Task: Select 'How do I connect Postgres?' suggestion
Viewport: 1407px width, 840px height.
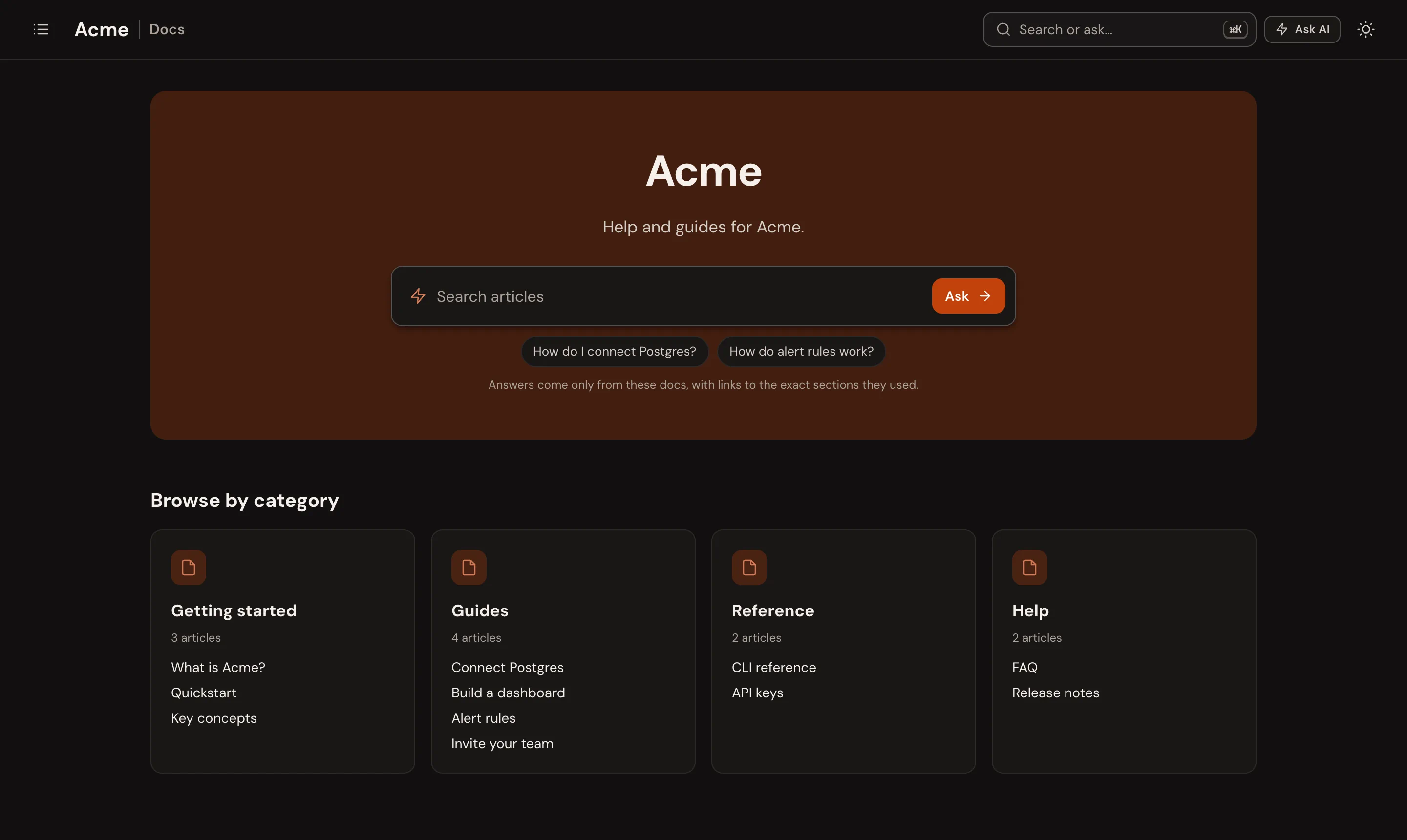Action: (x=614, y=352)
